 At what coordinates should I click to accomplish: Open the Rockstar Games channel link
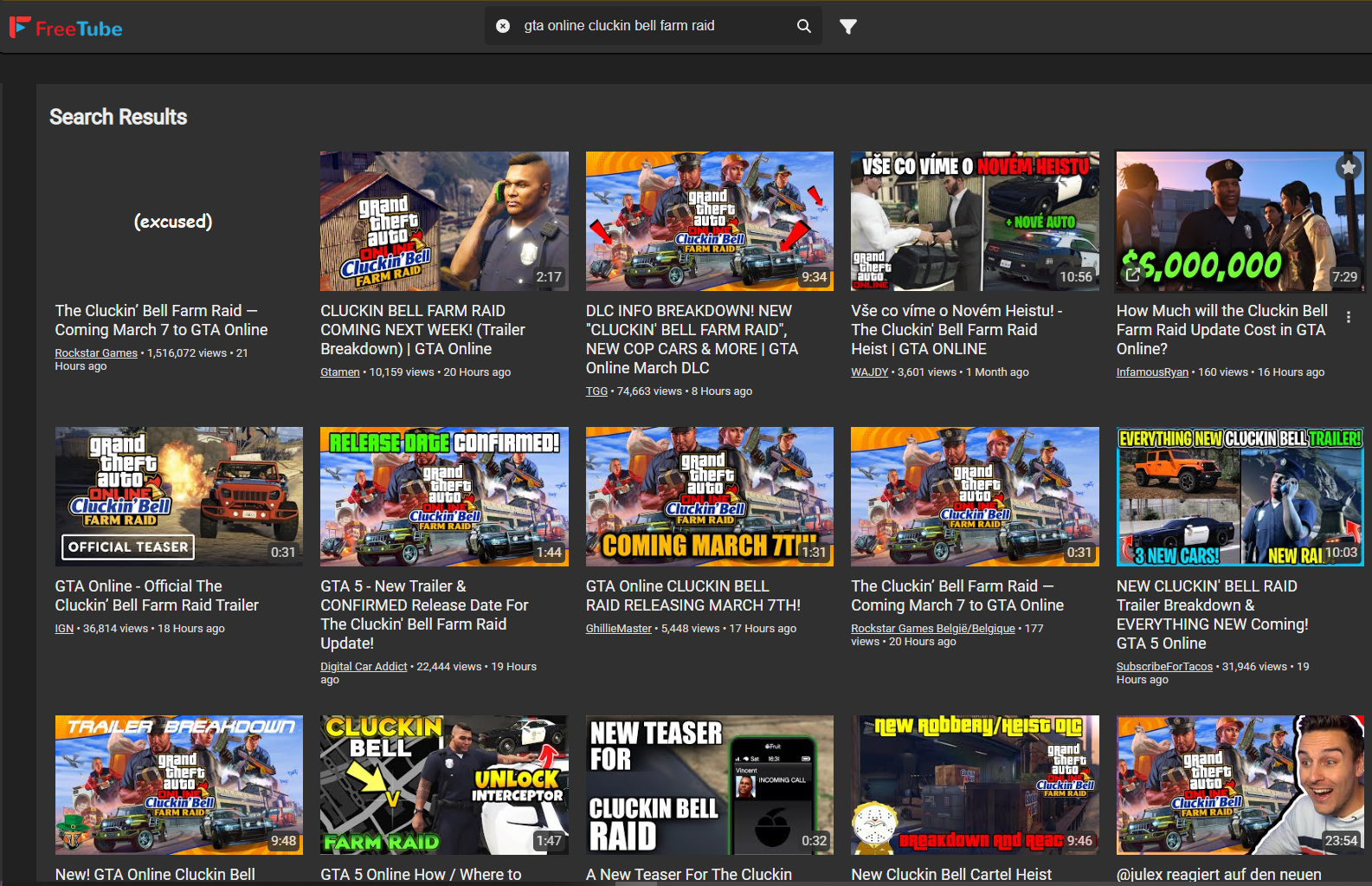pos(96,353)
